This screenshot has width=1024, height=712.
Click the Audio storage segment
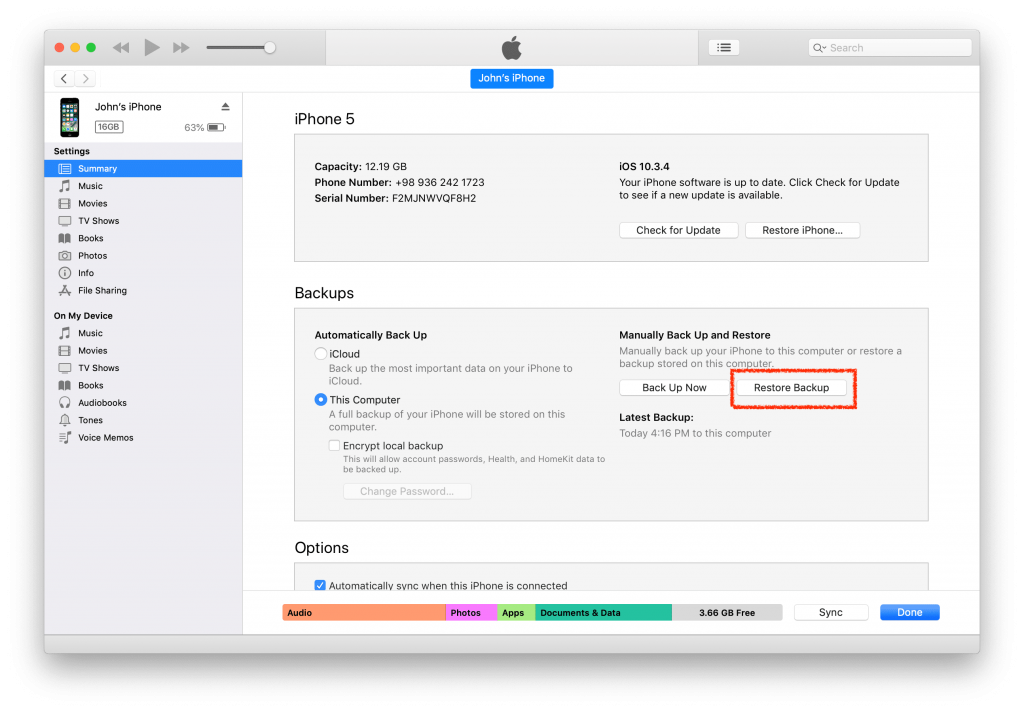(364, 613)
